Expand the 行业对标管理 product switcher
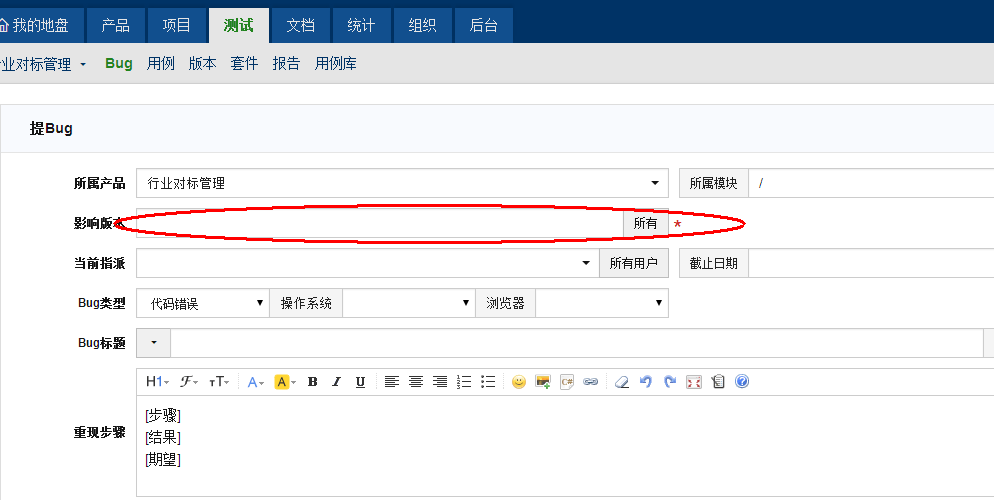The image size is (994, 500). [43, 64]
